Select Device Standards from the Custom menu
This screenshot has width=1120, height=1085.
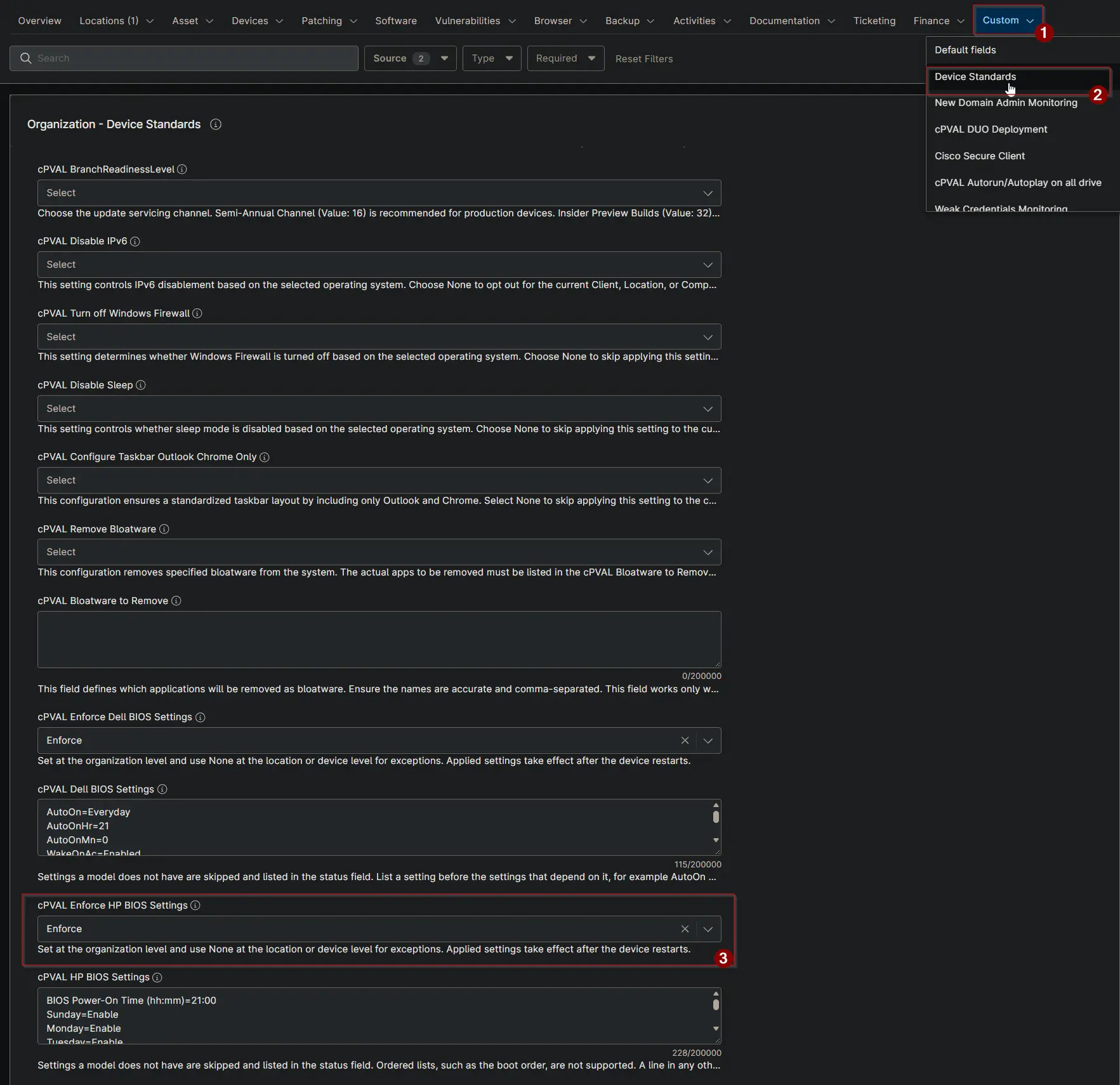[1018, 77]
